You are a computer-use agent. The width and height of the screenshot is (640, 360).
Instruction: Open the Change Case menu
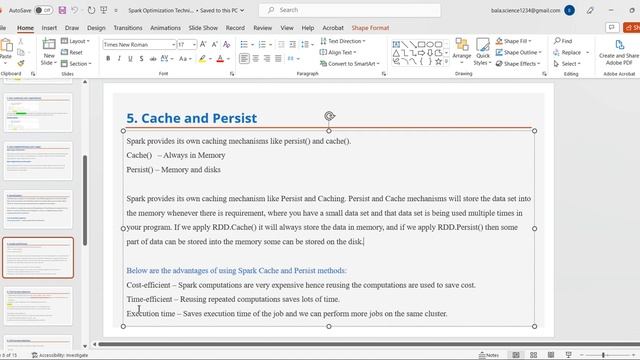pyautogui.click(x=185, y=59)
